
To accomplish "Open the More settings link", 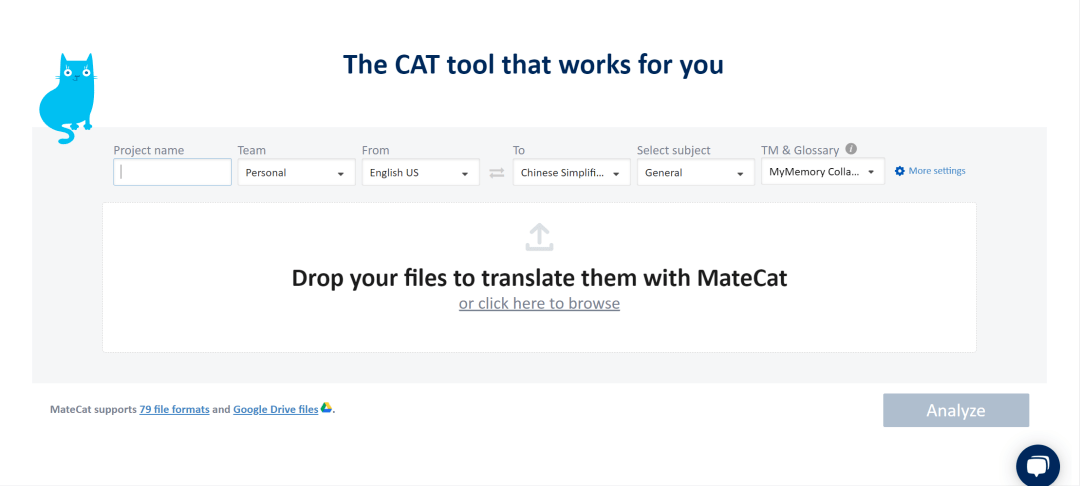I will tap(937, 171).
